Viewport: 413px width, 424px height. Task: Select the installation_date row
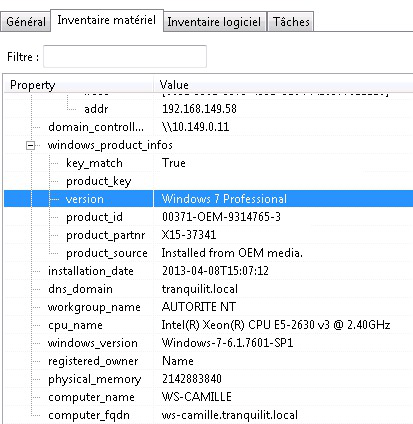coord(208,271)
